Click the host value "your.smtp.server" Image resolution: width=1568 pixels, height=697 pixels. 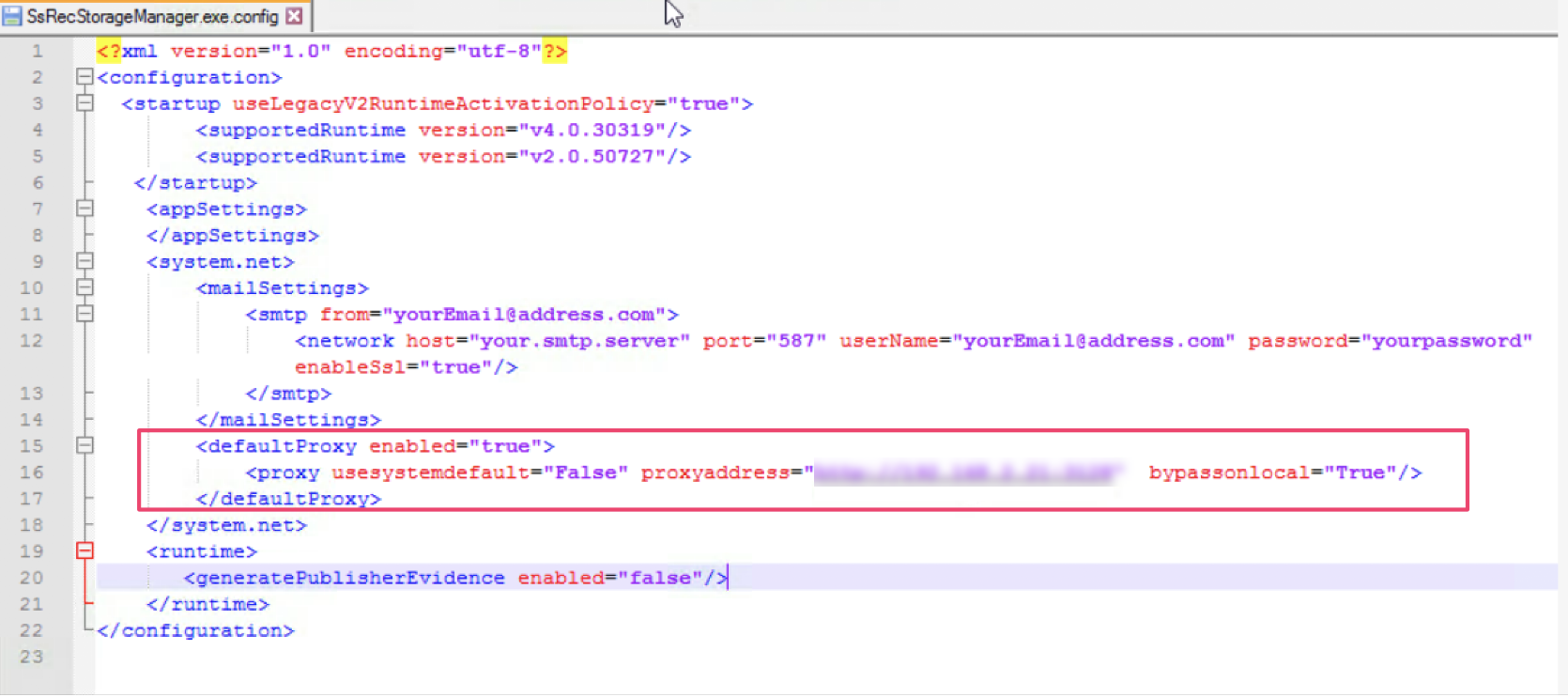[x=579, y=340]
